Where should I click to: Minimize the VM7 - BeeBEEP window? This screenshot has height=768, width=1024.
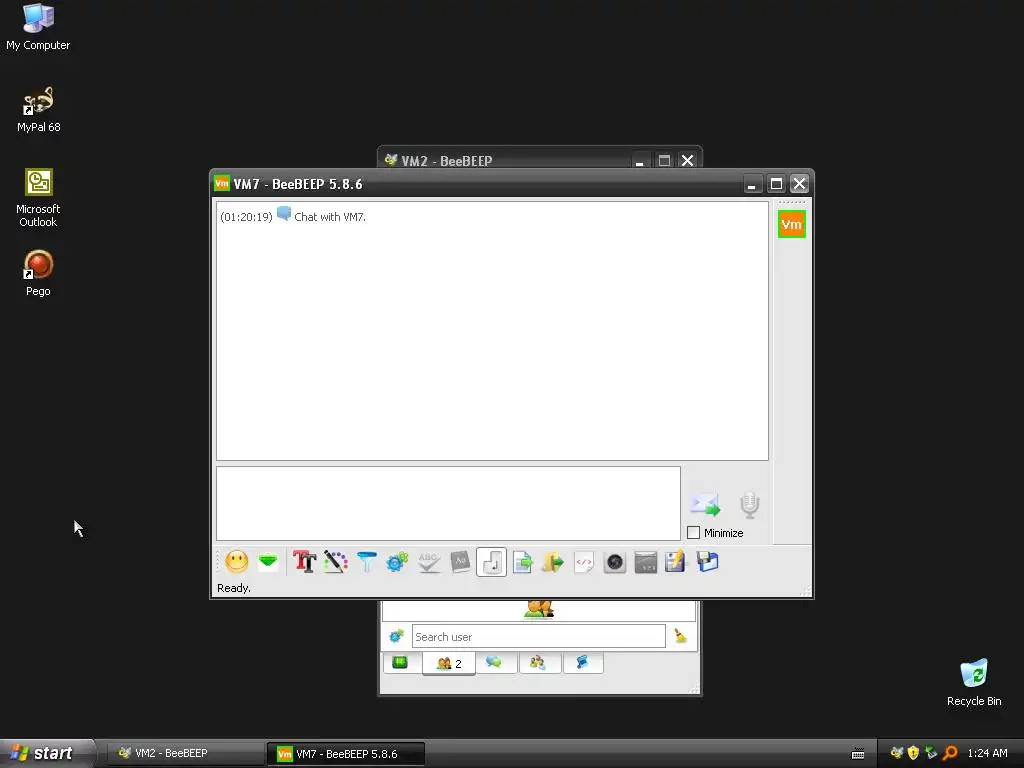coord(752,184)
